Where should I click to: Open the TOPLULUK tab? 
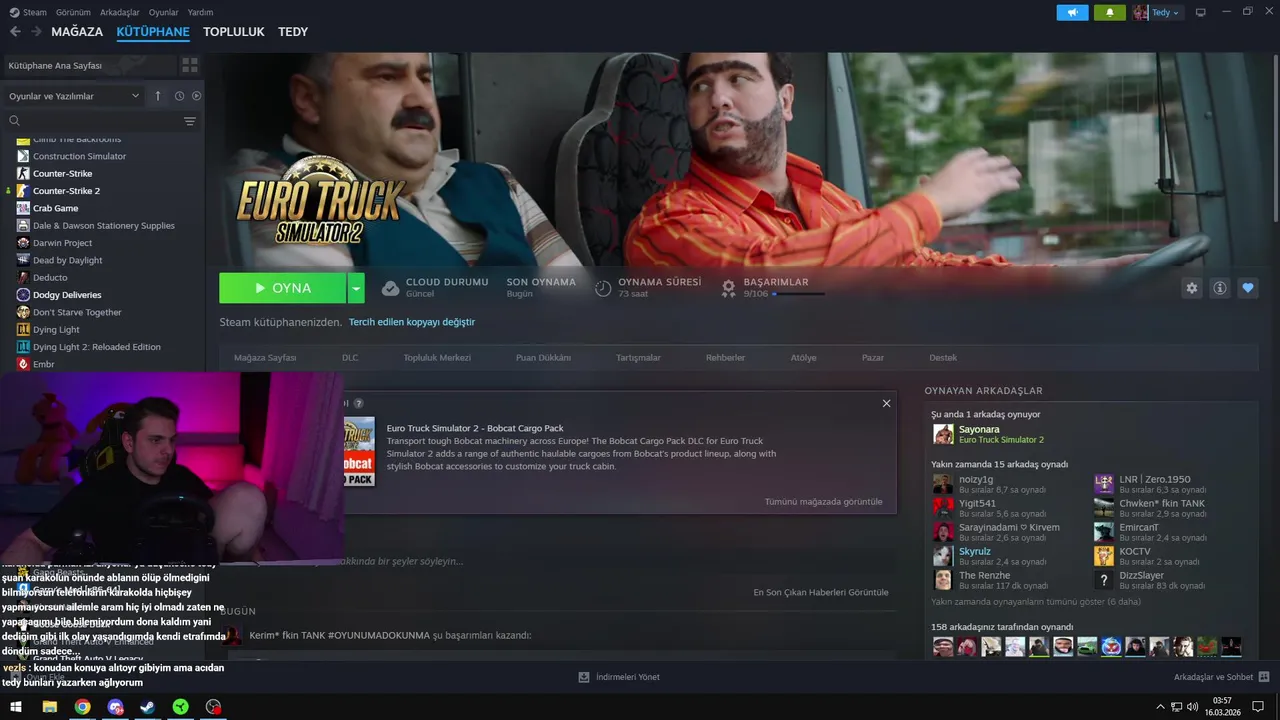(234, 32)
